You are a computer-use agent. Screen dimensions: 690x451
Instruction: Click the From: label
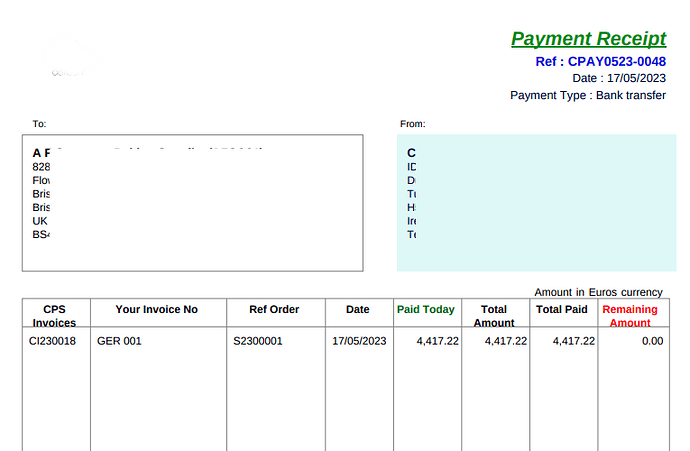(412, 124)
